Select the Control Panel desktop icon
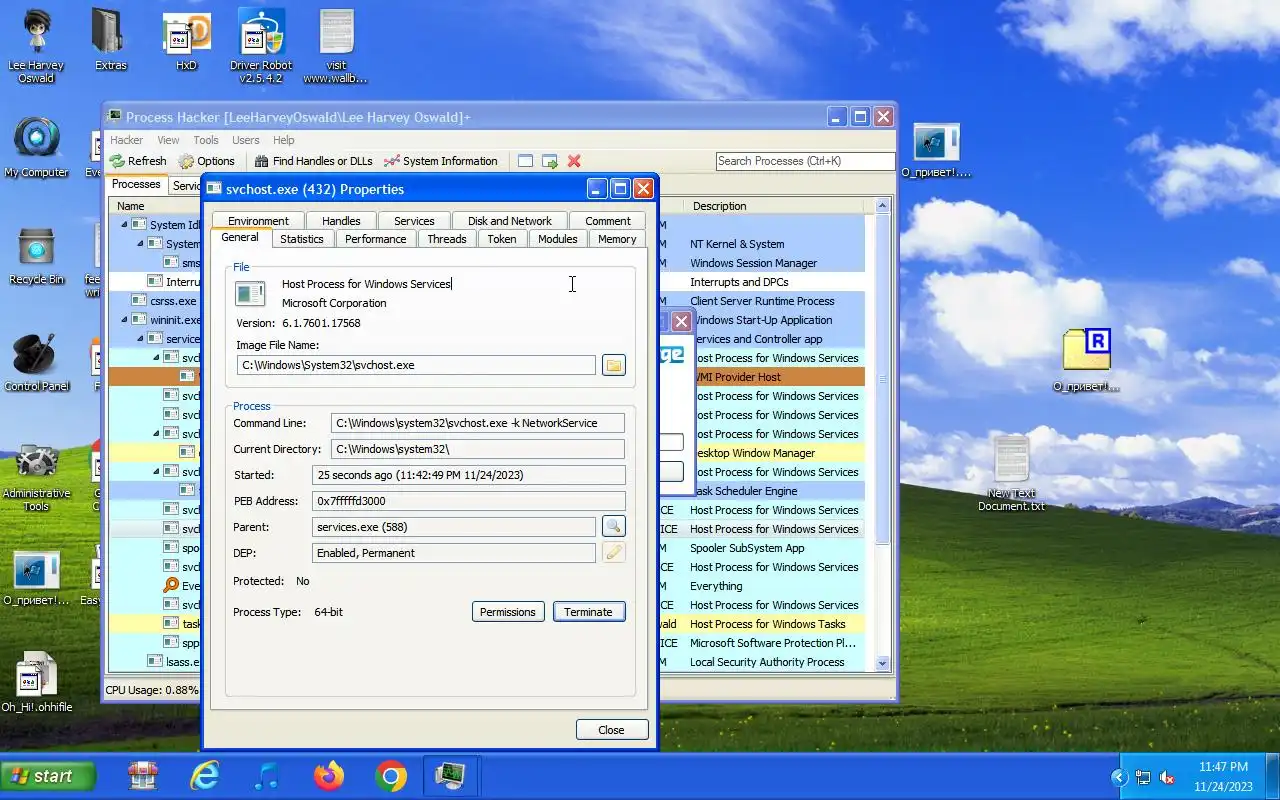The image size is (1280, 800). click(36, 363)
